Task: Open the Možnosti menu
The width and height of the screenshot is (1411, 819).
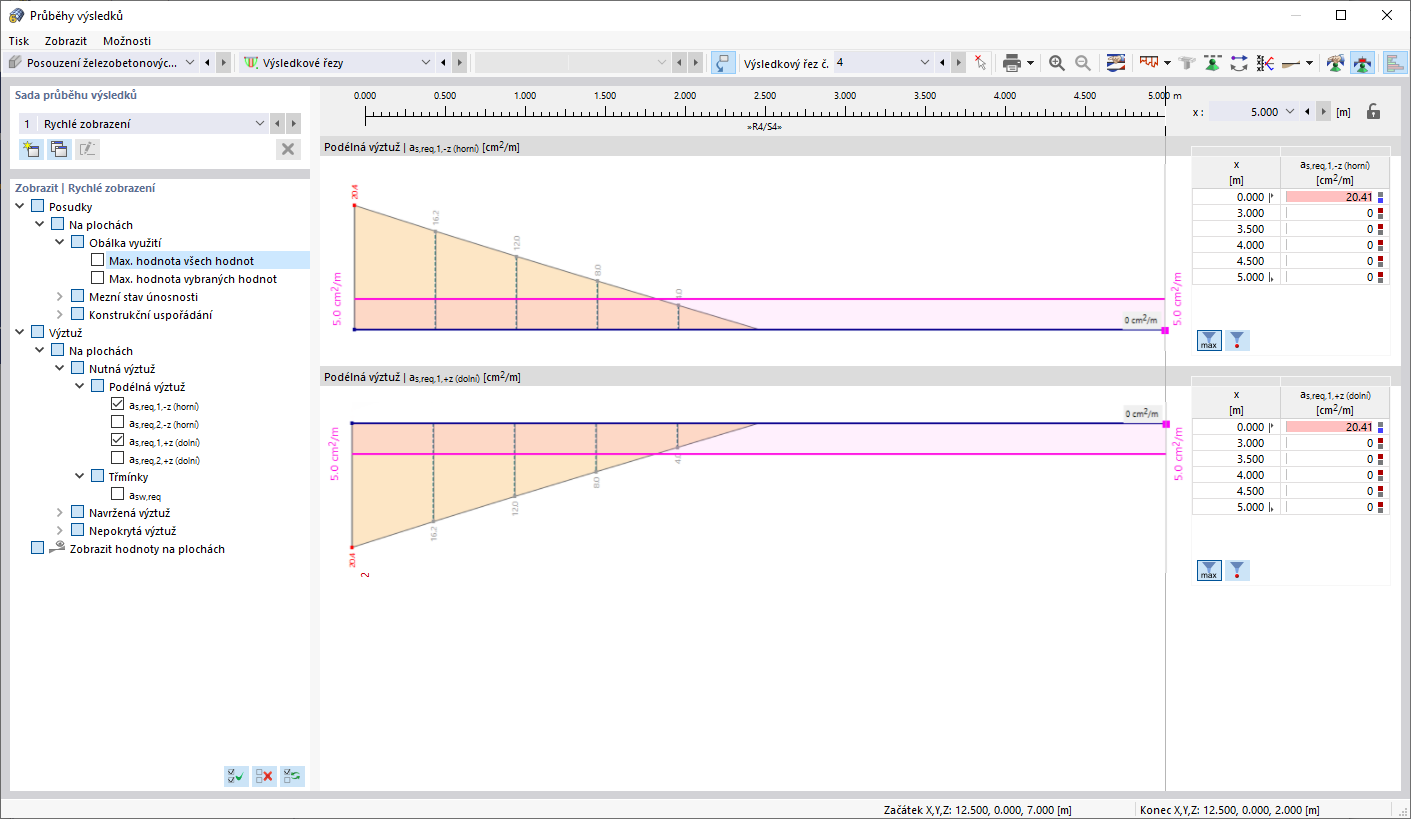Action: point(127,41)
